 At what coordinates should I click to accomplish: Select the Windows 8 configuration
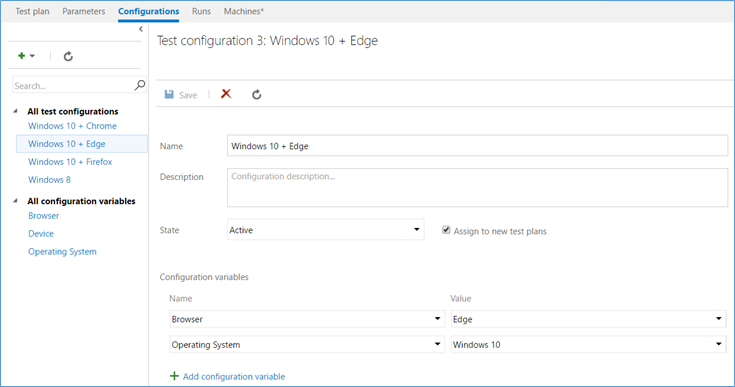point(49,179)
